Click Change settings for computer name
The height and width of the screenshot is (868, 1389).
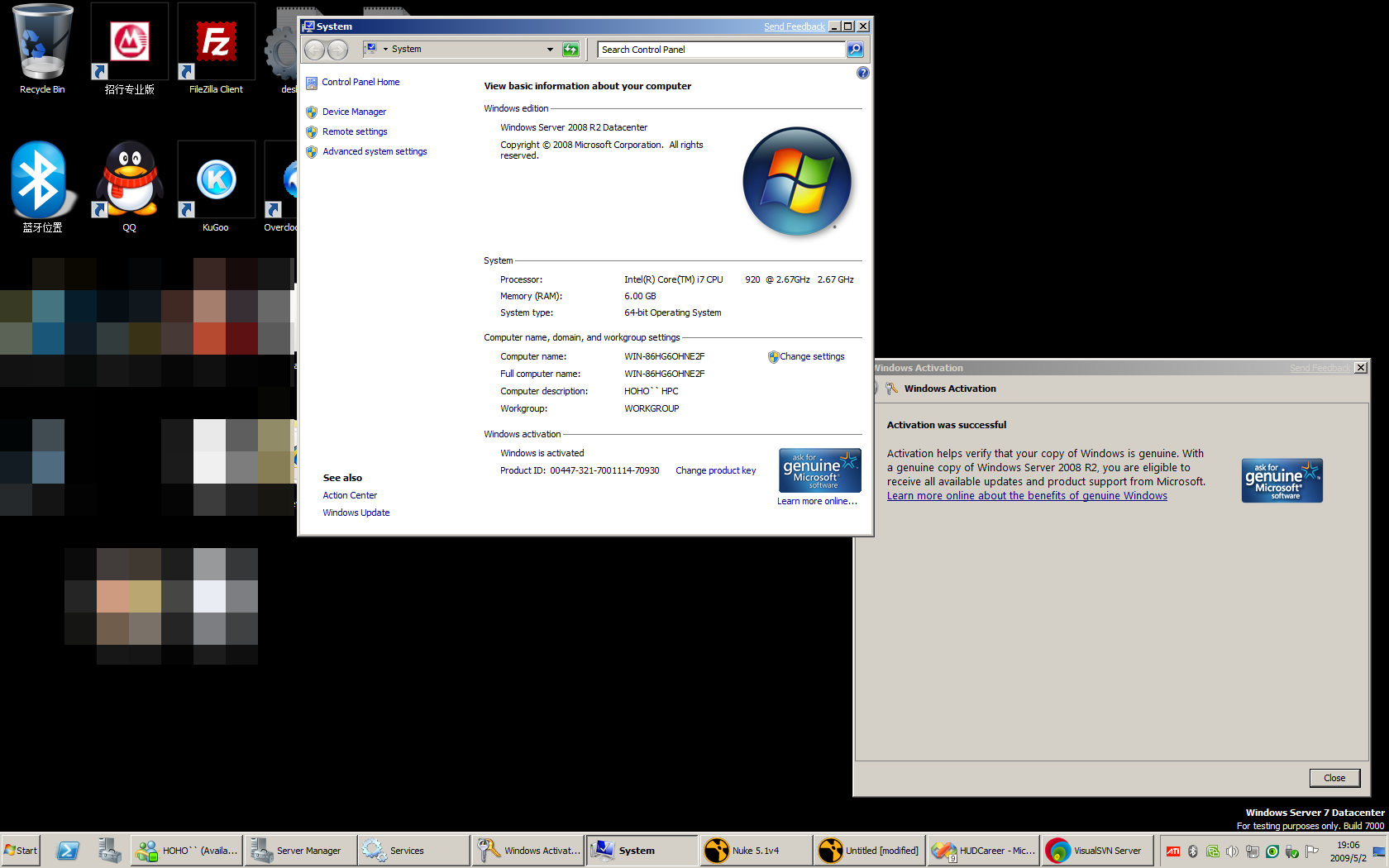[812, 356]
